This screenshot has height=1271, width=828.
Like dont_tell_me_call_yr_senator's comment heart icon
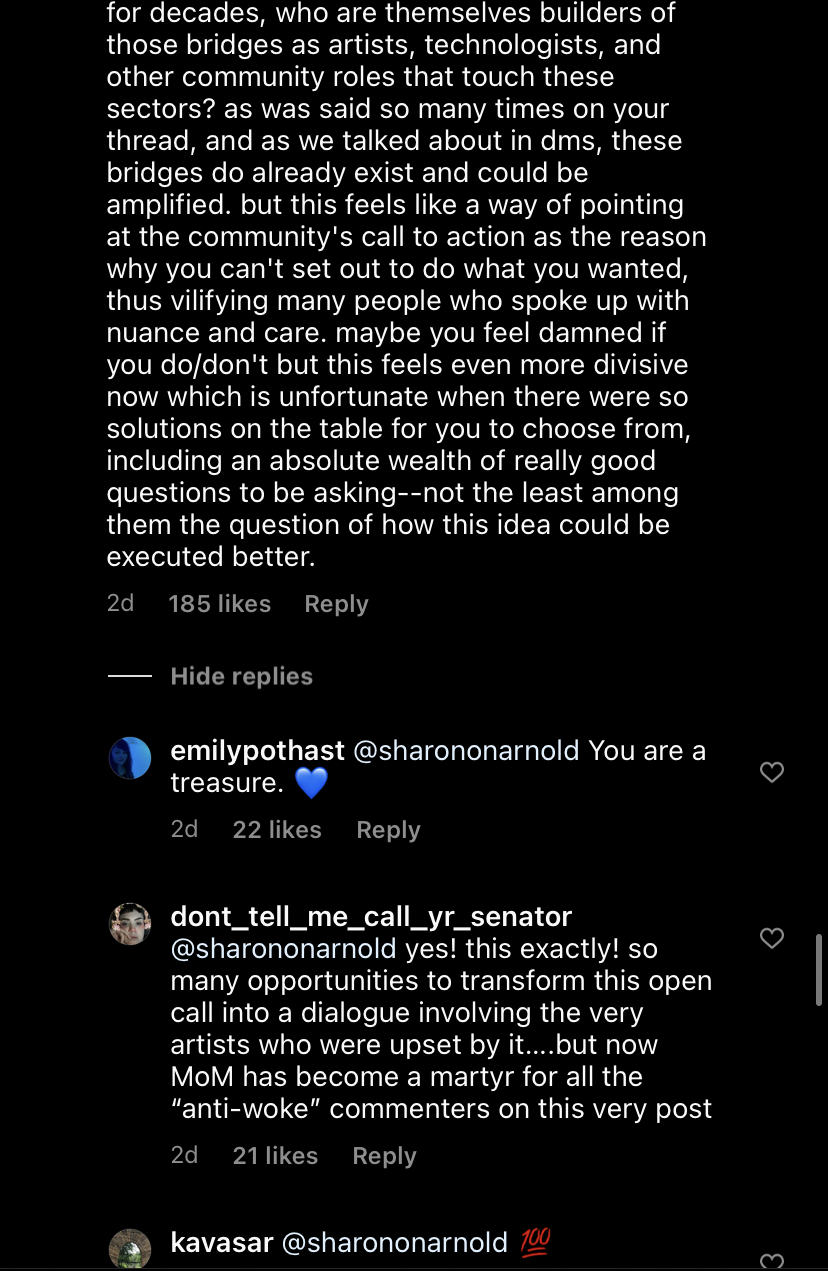click(772, 938)
